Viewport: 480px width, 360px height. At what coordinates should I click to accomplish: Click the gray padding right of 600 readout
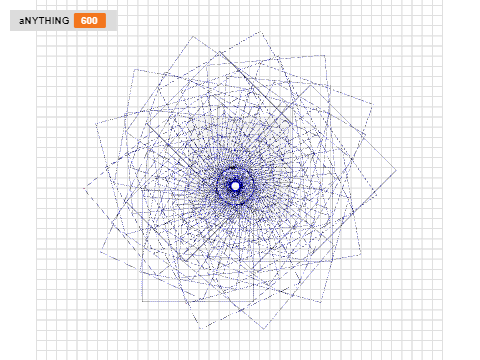111,21
